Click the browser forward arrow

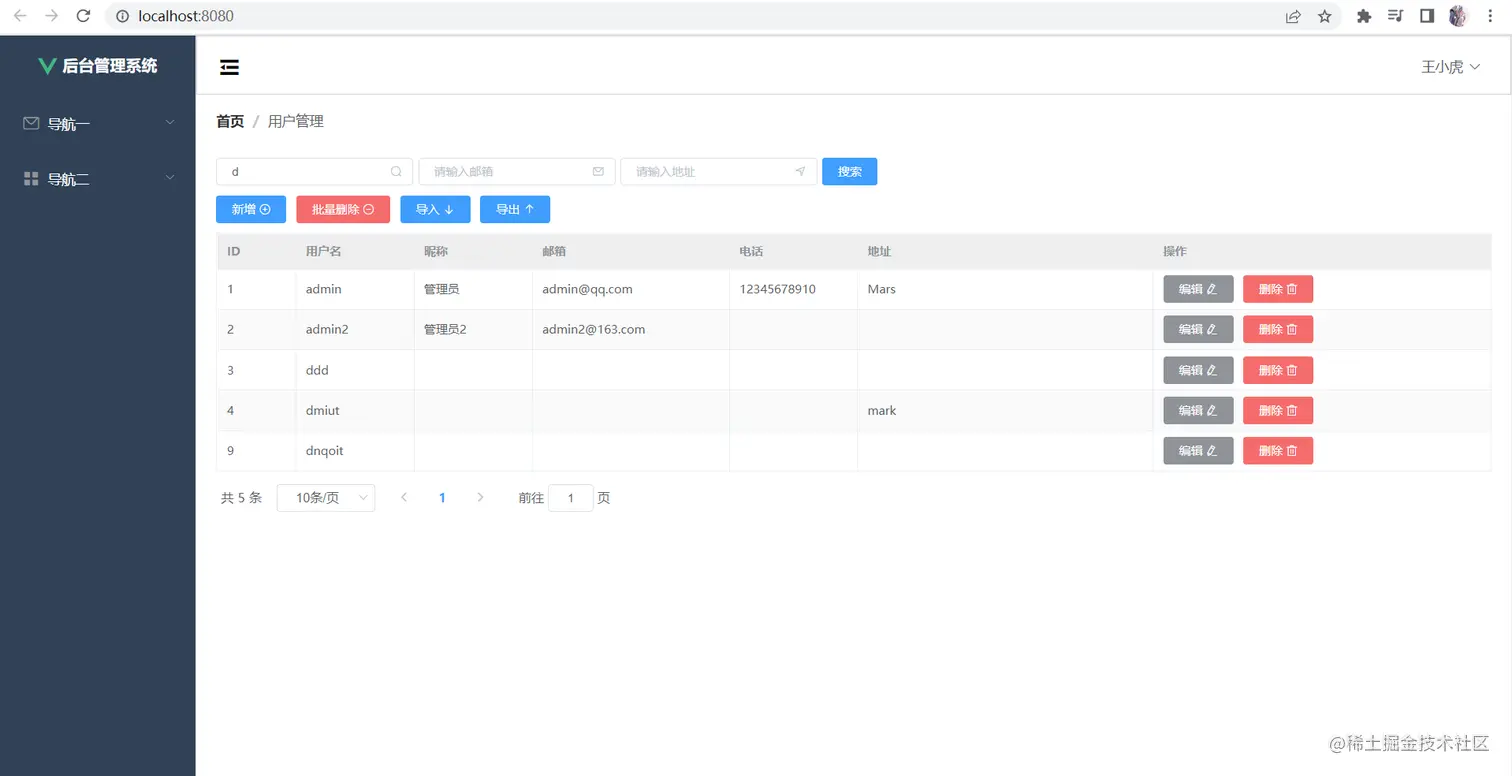coord(52,16)
